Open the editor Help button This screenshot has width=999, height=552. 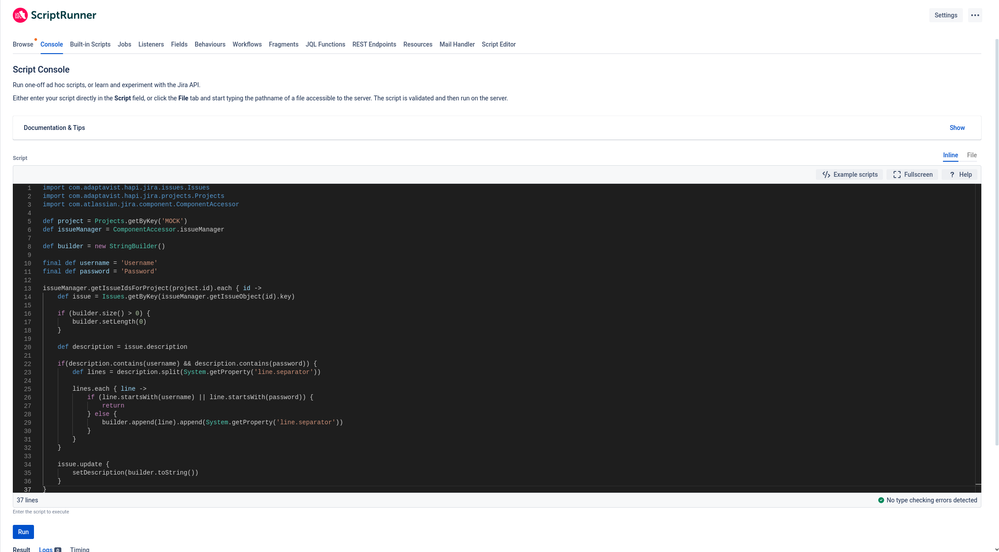pos(960,175)
